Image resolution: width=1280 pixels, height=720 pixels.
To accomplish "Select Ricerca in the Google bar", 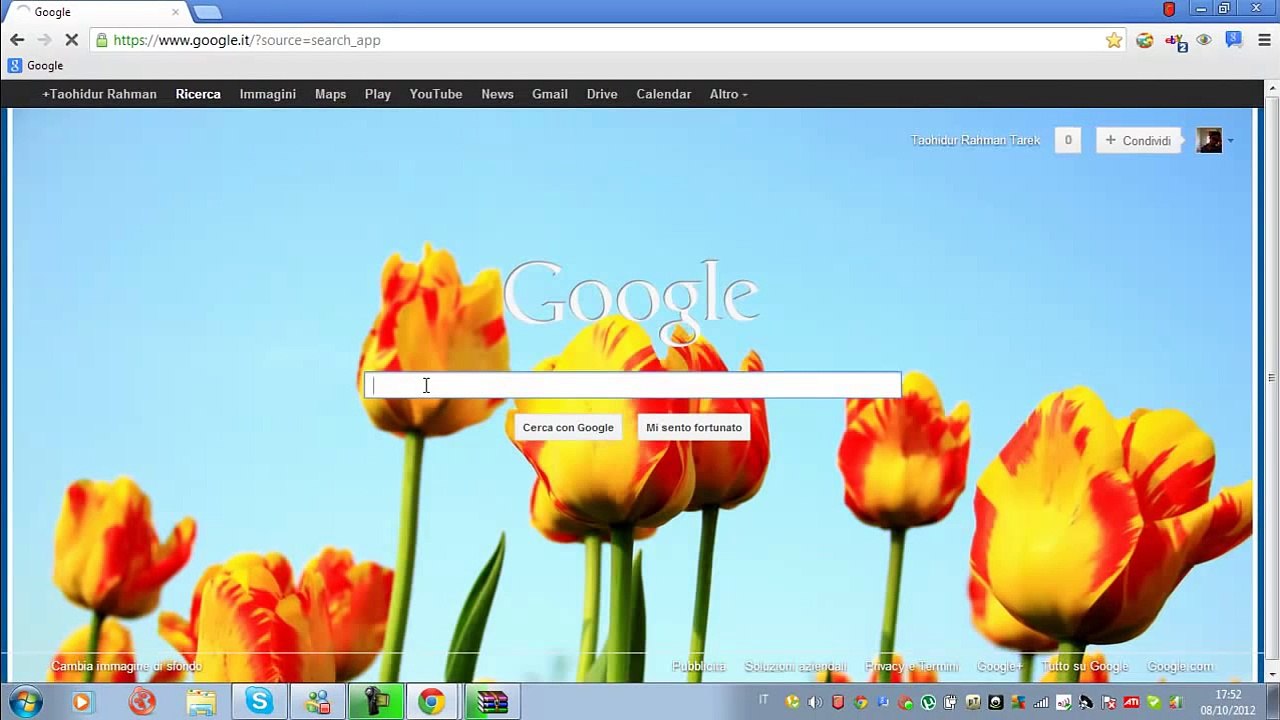I will (x=198, y=94).
